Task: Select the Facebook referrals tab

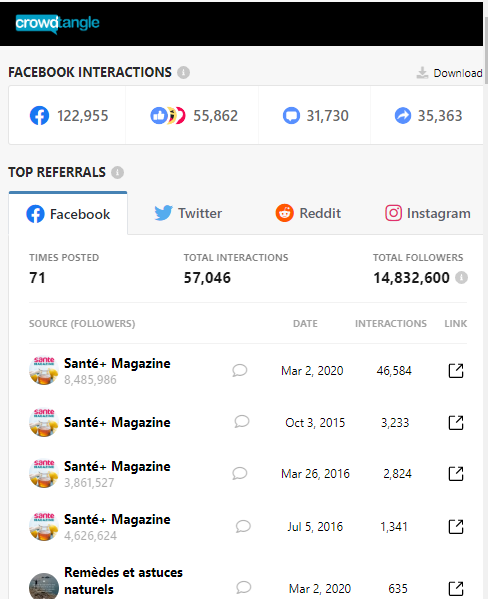Action: pos(68,214)
